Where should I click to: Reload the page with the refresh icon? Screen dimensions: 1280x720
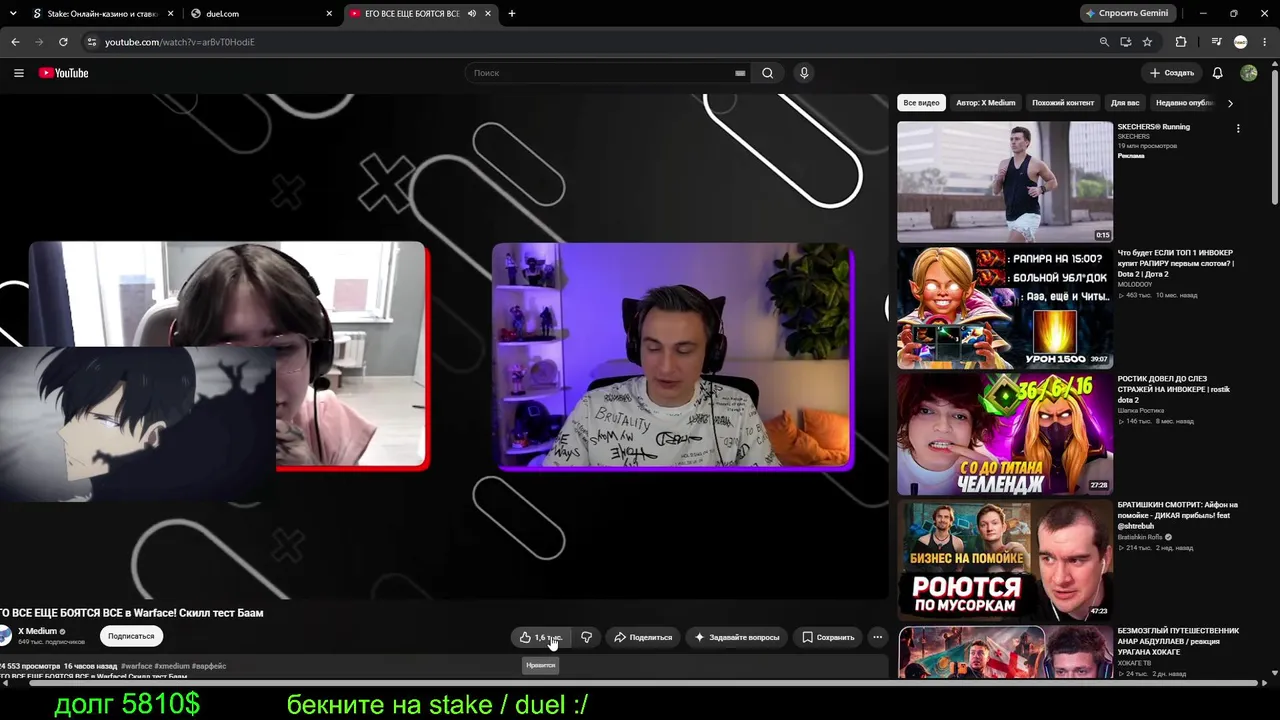(x=63, y=42)
